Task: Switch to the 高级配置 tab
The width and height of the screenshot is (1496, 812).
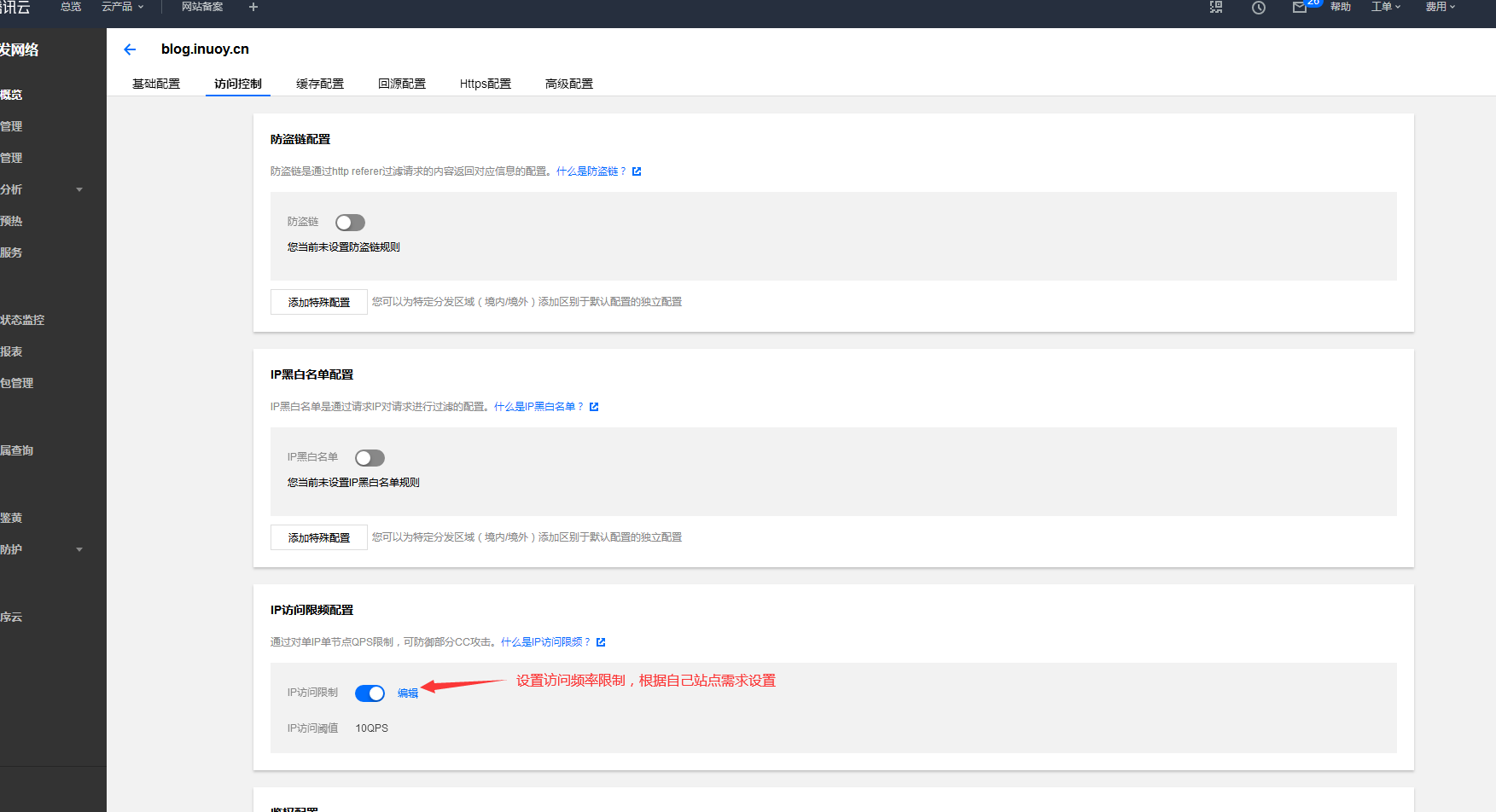Action: 569,84
